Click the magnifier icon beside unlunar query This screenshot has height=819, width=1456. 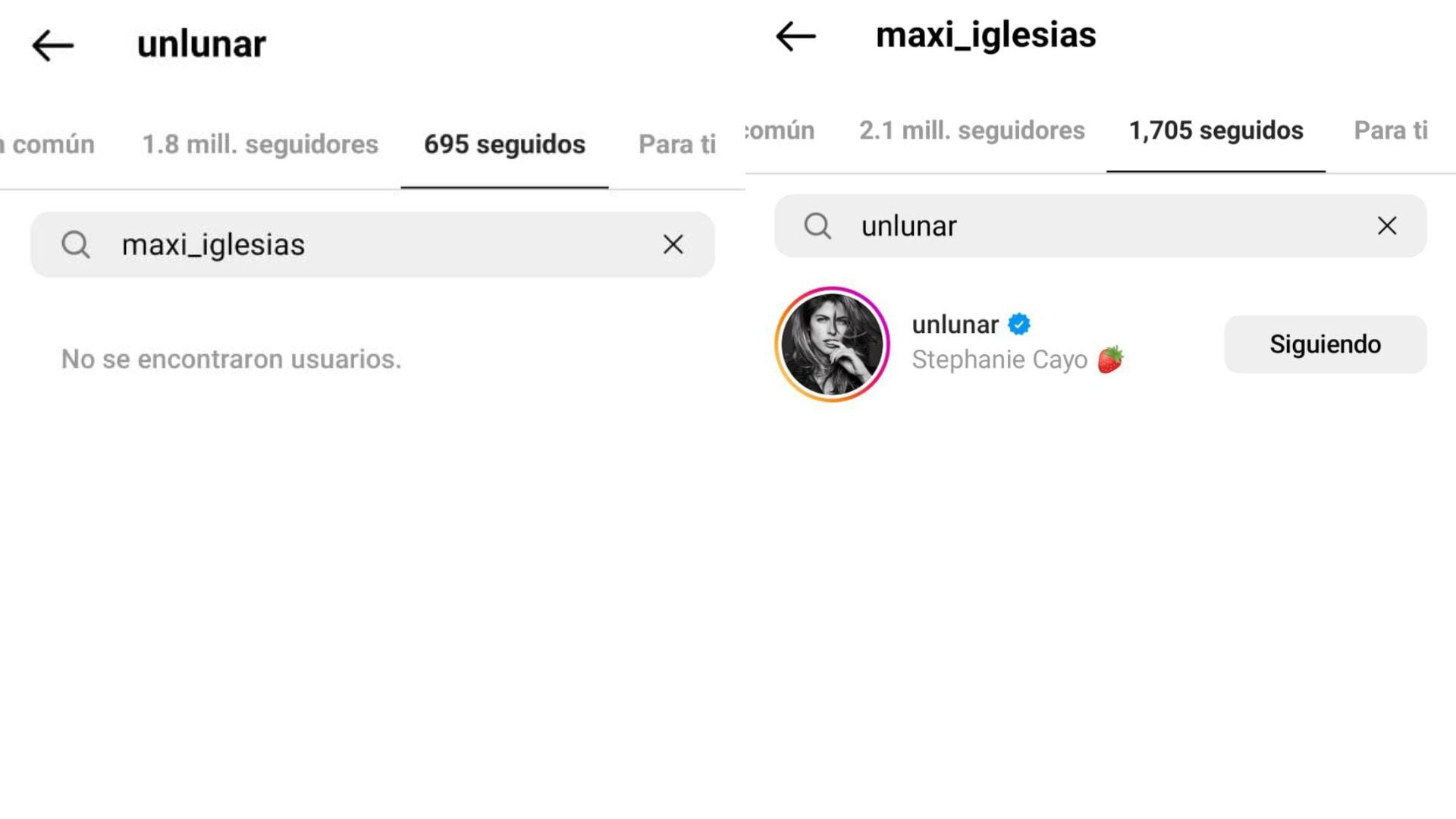(817, 226)
